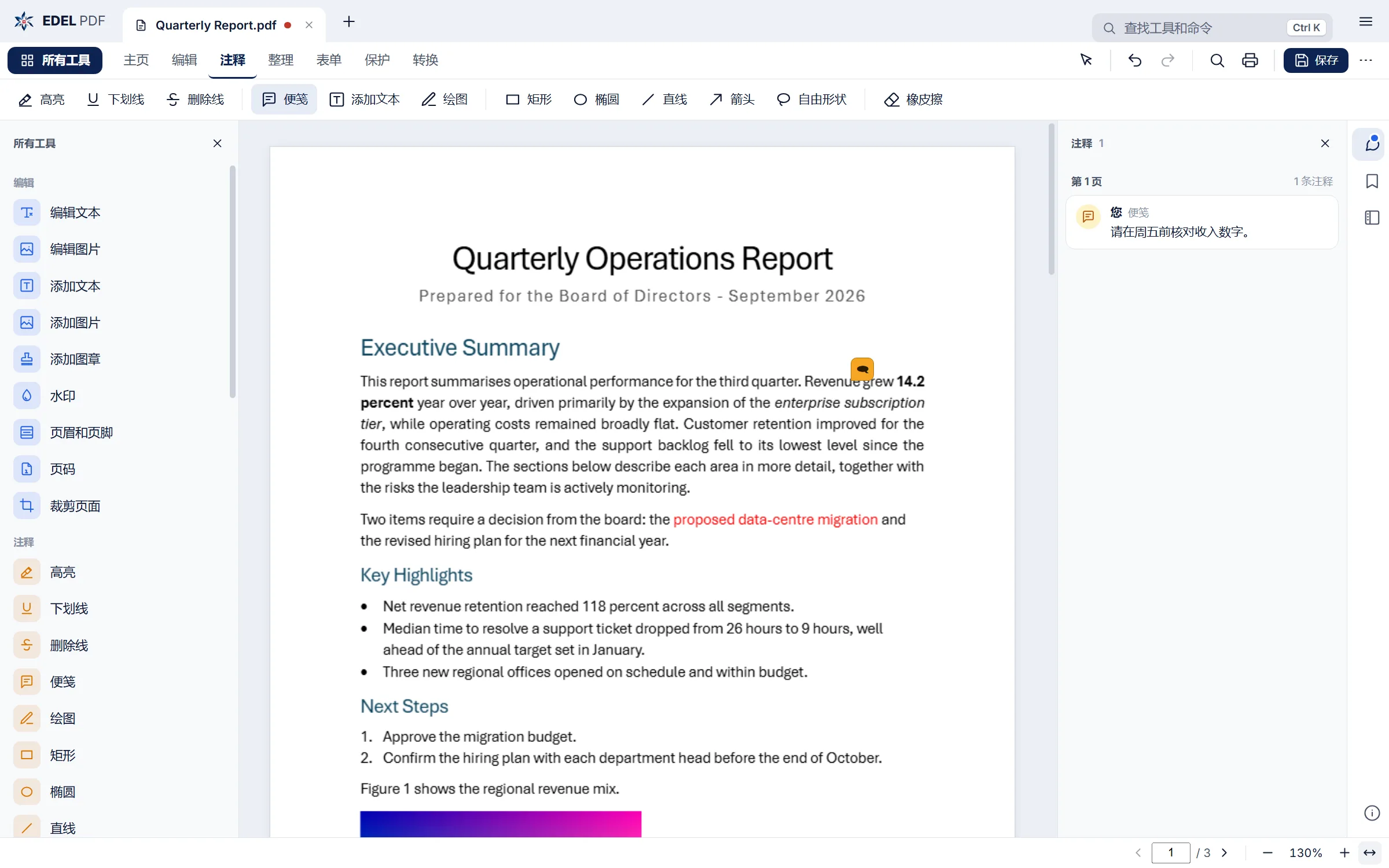Image resolution: width=1389 pixels, height=868 pixels.
Task: Open document info icon
Action: pyautogui.click(x=1372, y=813)
